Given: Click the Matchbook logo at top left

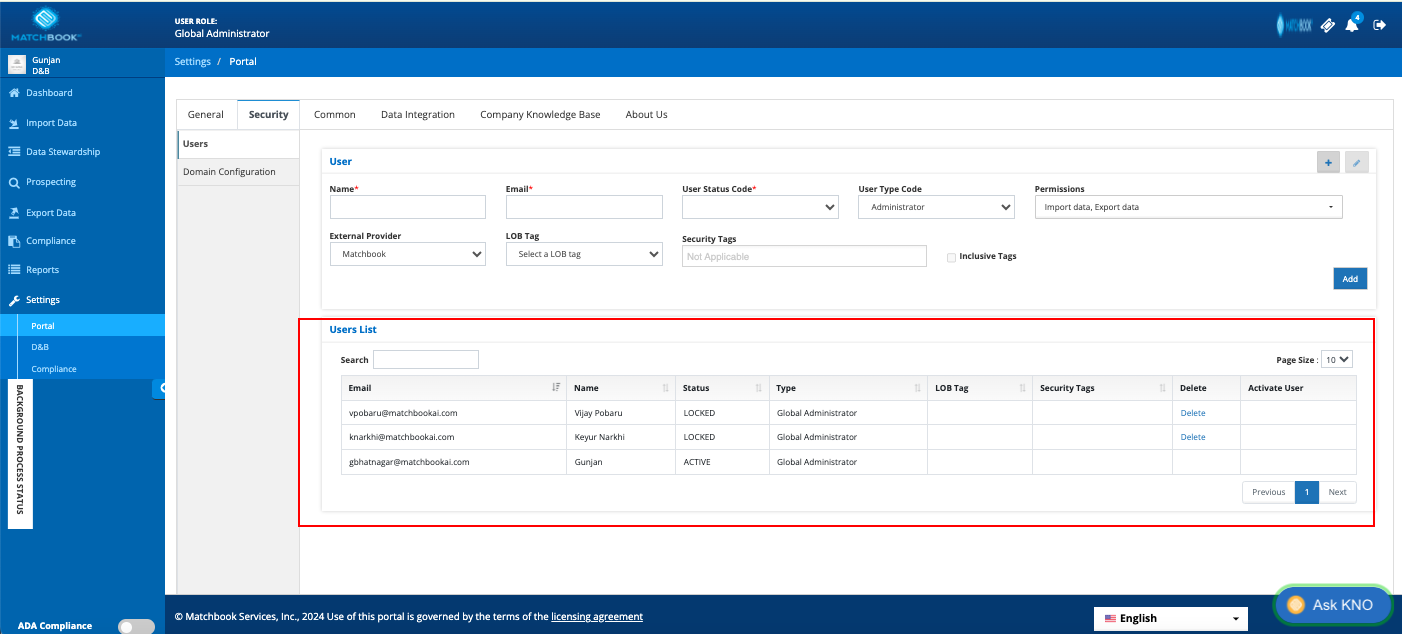Looking at the screenshot, I should coord(46,25).
